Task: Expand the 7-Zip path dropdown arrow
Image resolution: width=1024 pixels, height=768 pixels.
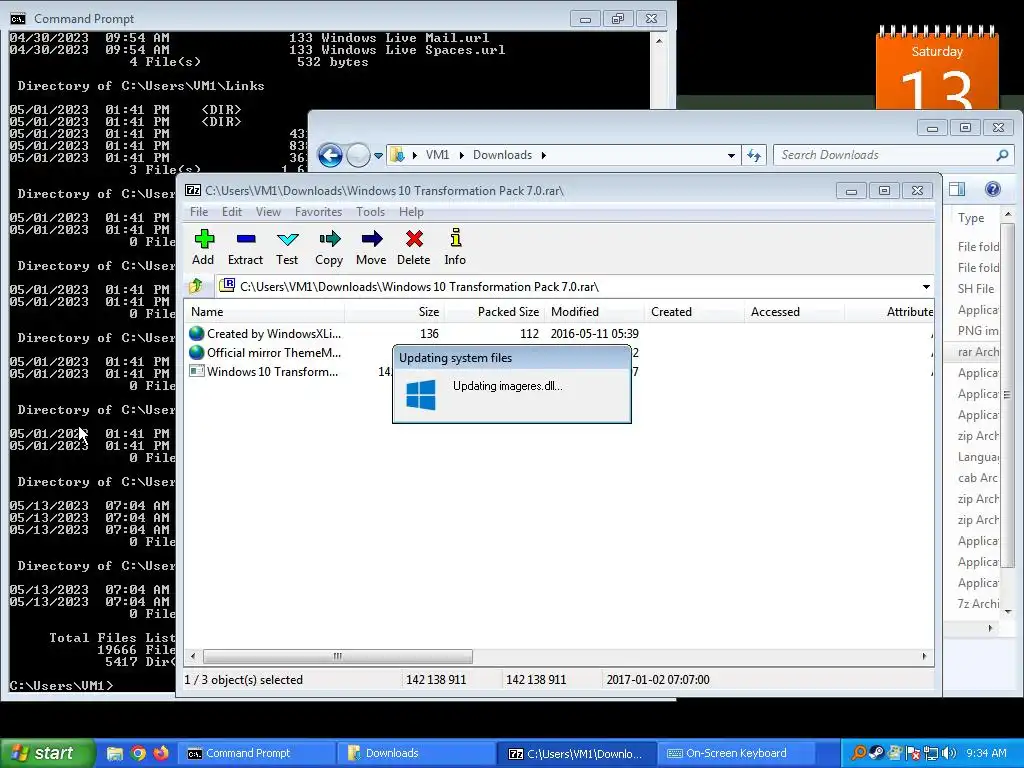Action: click(x=925, y=287)
